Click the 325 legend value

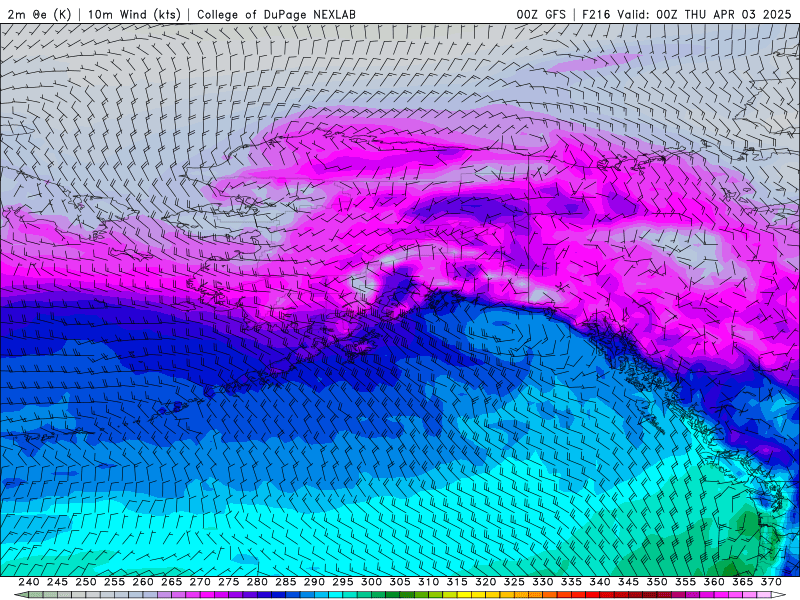(514, 582)
